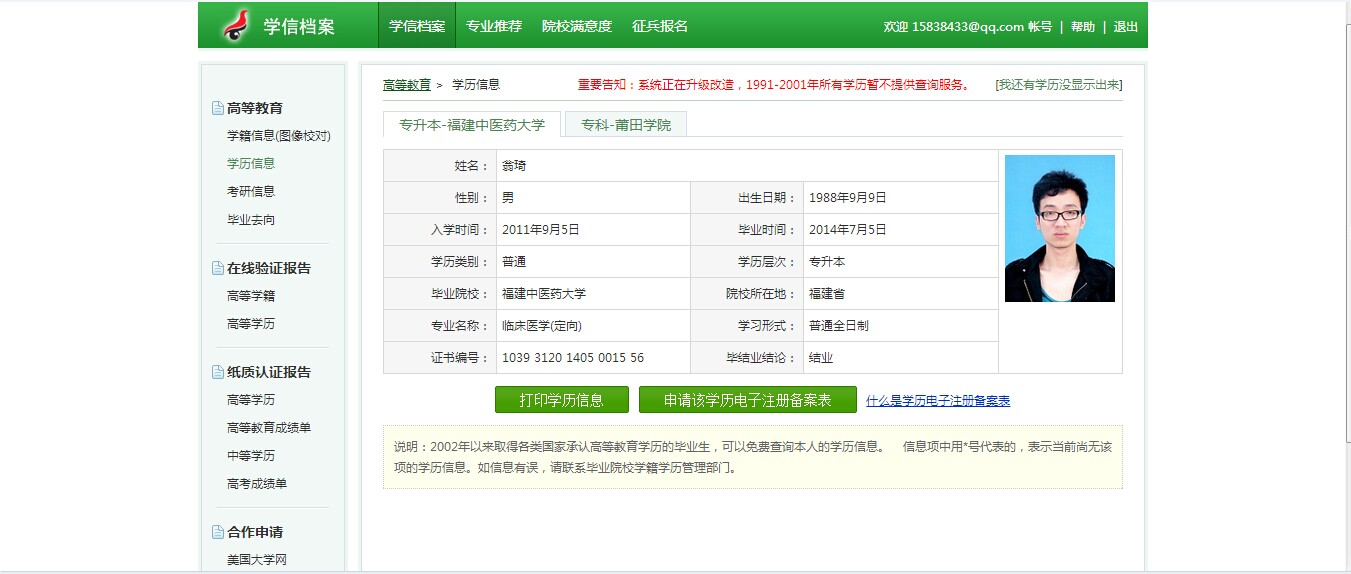Click 申请该学历电子注册备案表 button
This screenshot has width=1351, height=574.
pos(748,400)
